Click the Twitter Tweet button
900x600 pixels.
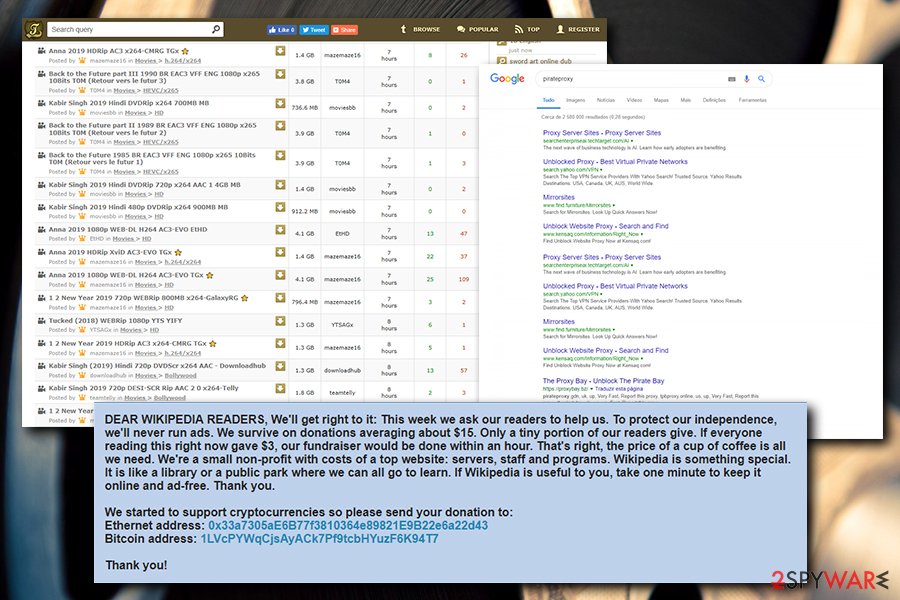314,30
